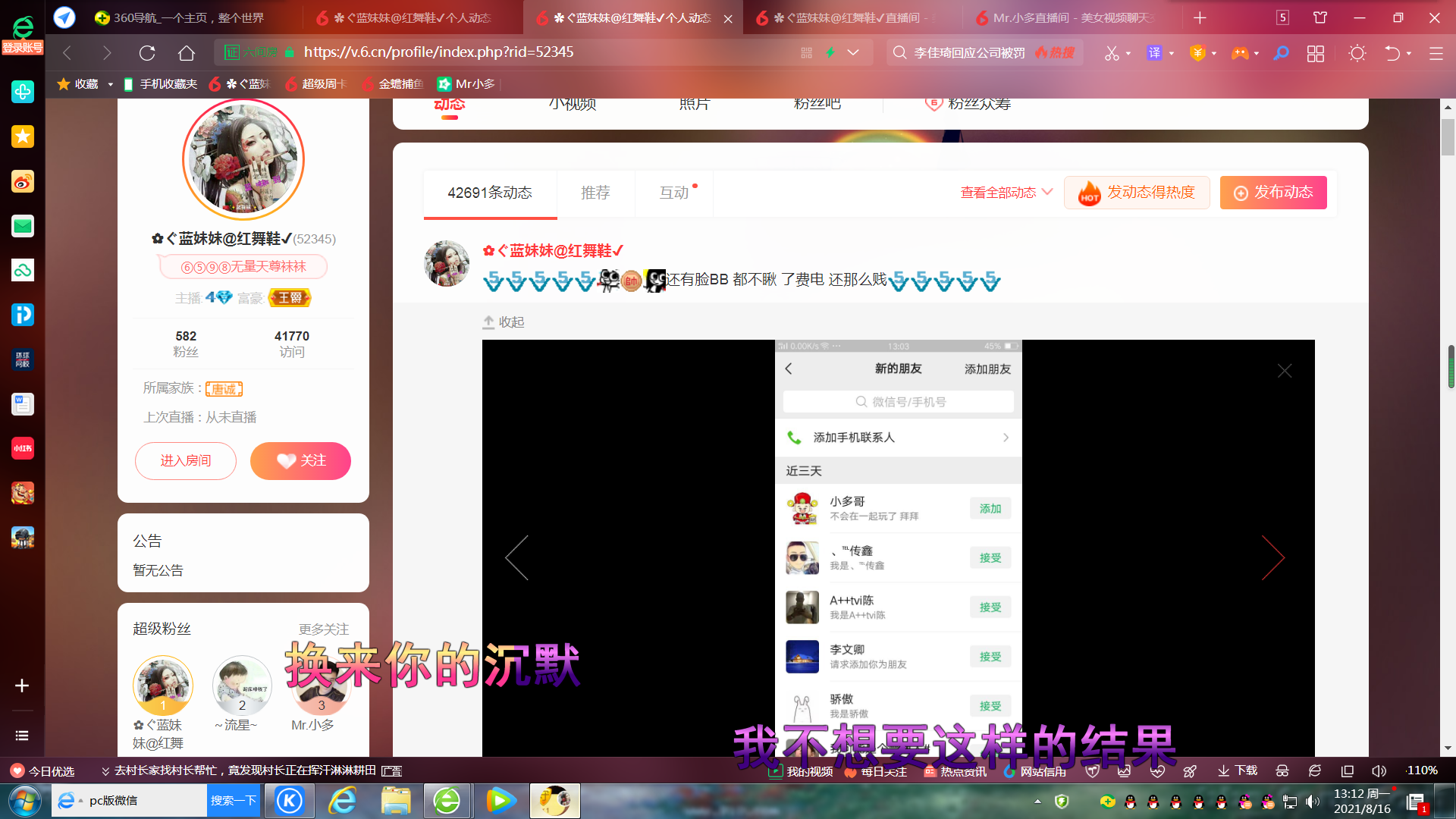Click the undo closed-tab arrow icon

(1392, 53)
